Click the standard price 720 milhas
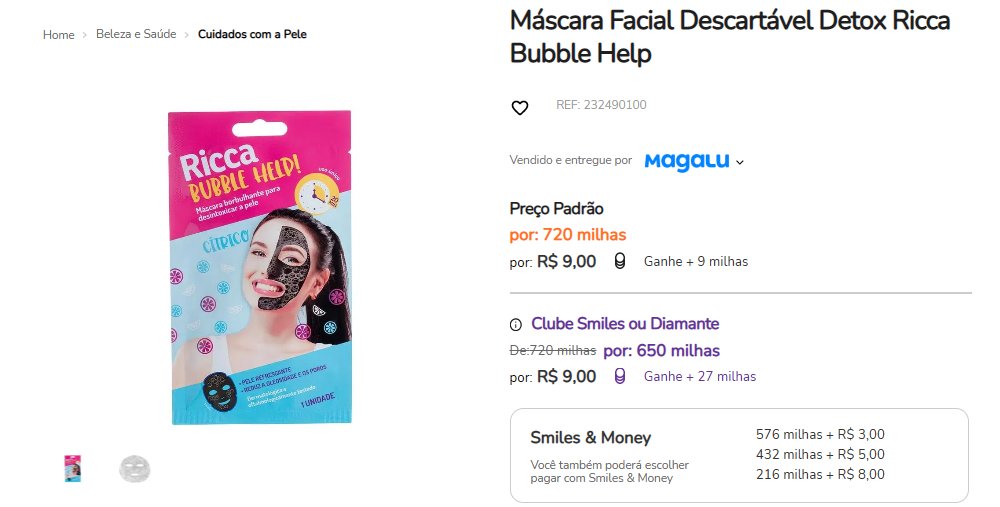This screenshot has width=1000, height=507. tap(568, 235)
